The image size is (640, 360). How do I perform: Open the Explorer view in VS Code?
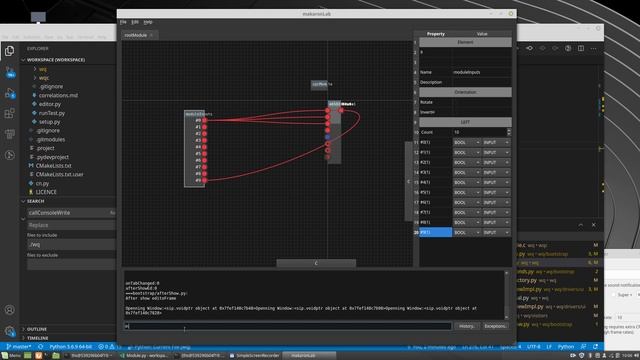pyautogui.click(x=9, y=51)
